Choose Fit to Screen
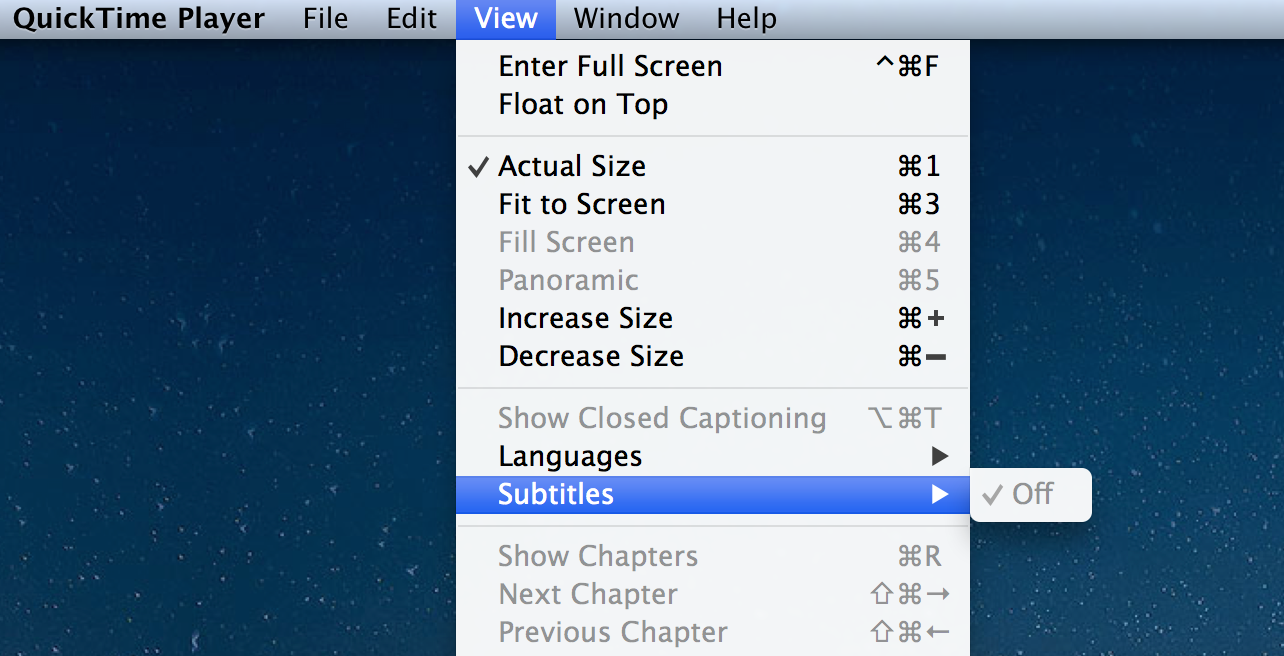 (582, 204)
